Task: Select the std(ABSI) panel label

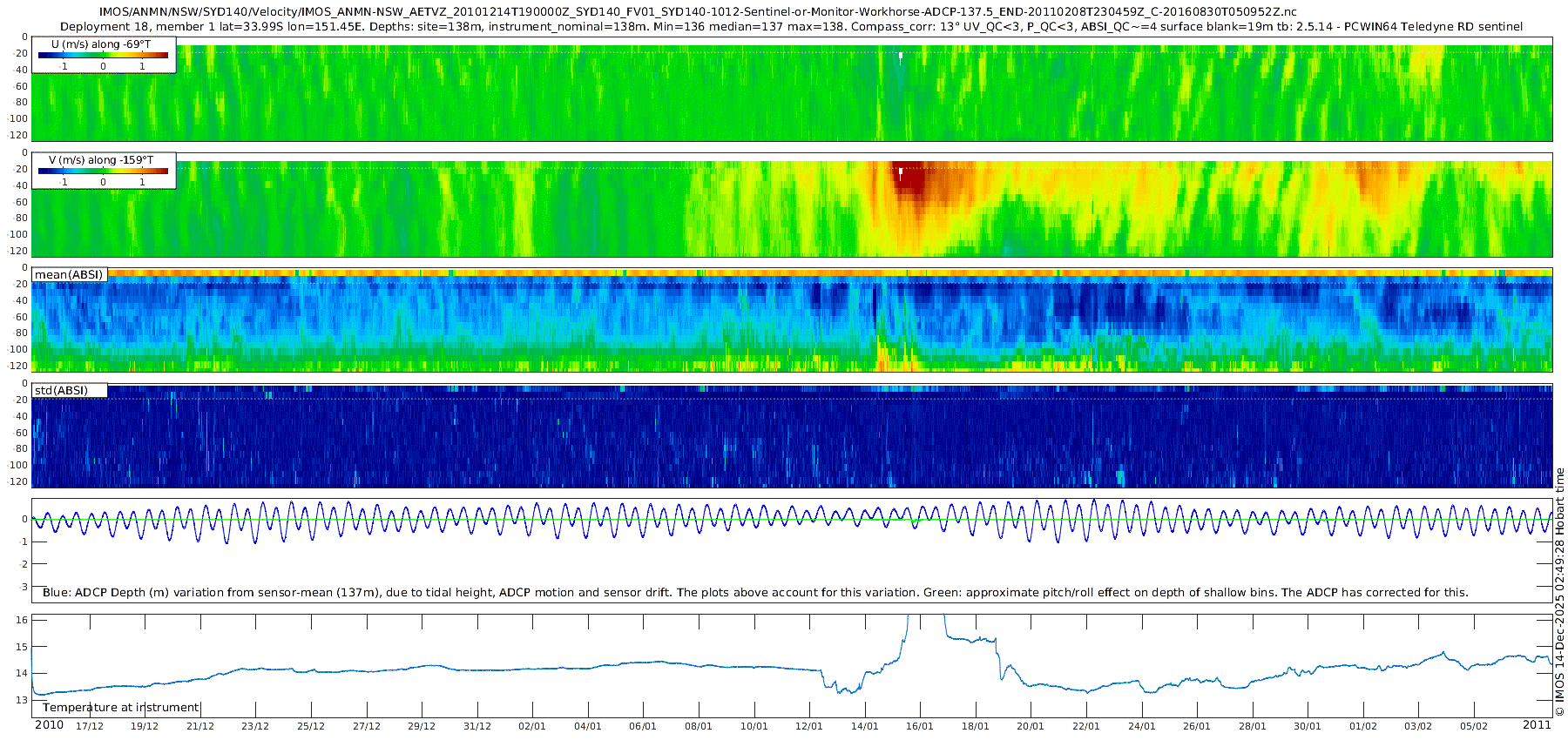Action: coord(70,390)
